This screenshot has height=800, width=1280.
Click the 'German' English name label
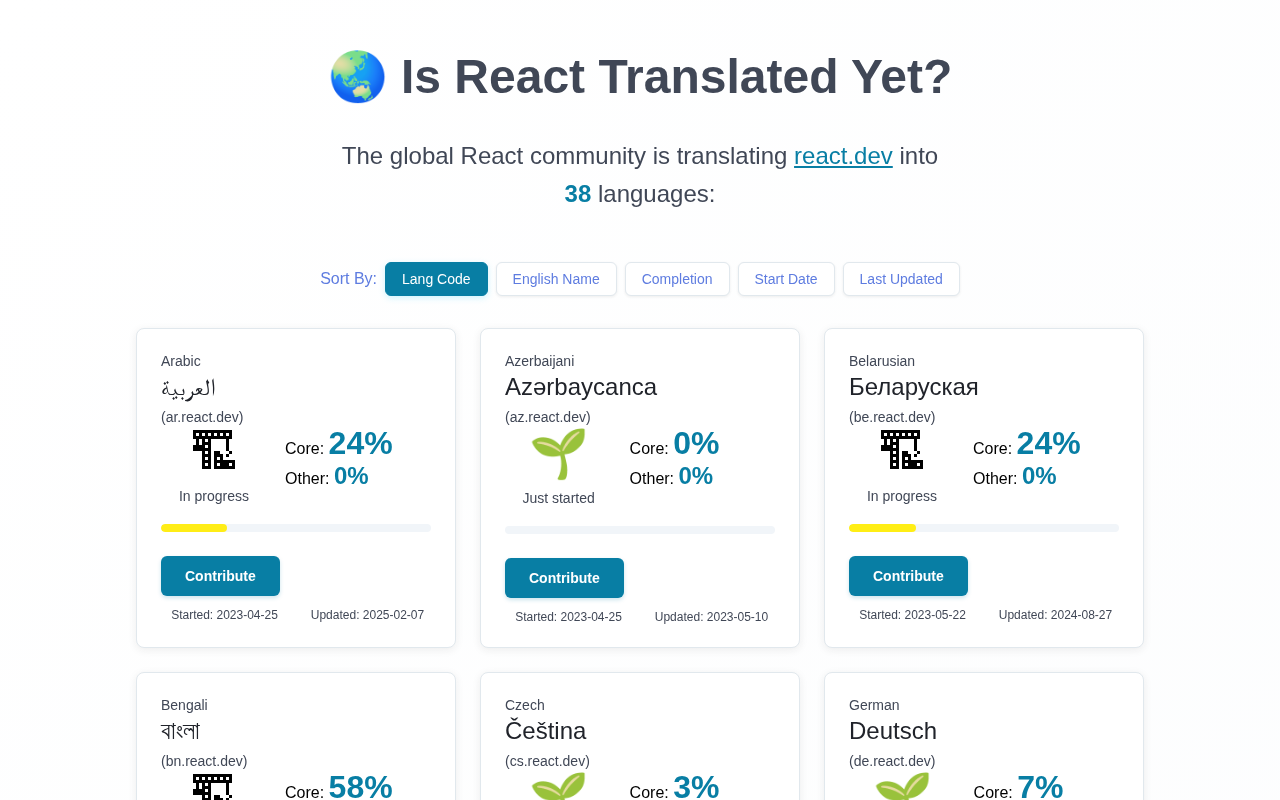point(874,705)
